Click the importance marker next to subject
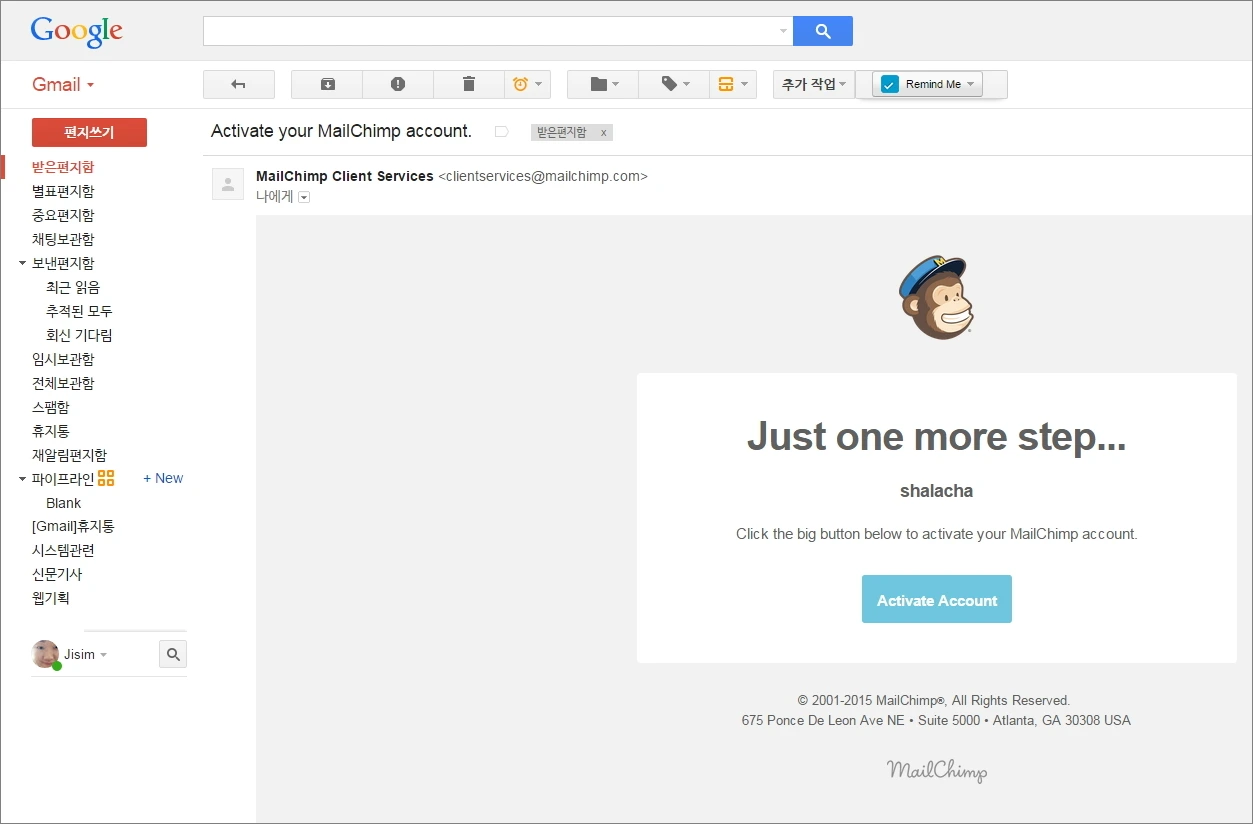1253x824 pixels. [502, 132]
